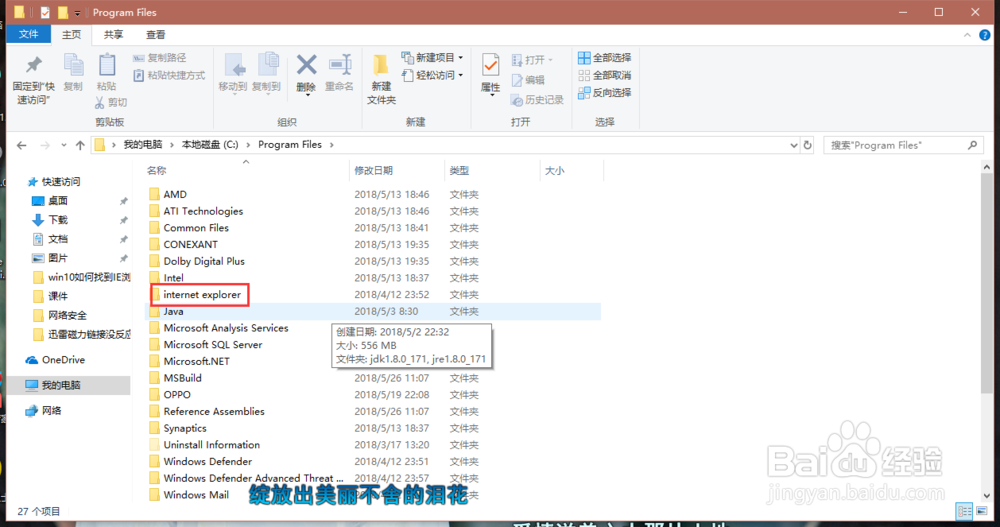The height and width of the screenshot is (527, 1000).
Task: Switch to the Share (共享) tab
Action: coord(114,34)
